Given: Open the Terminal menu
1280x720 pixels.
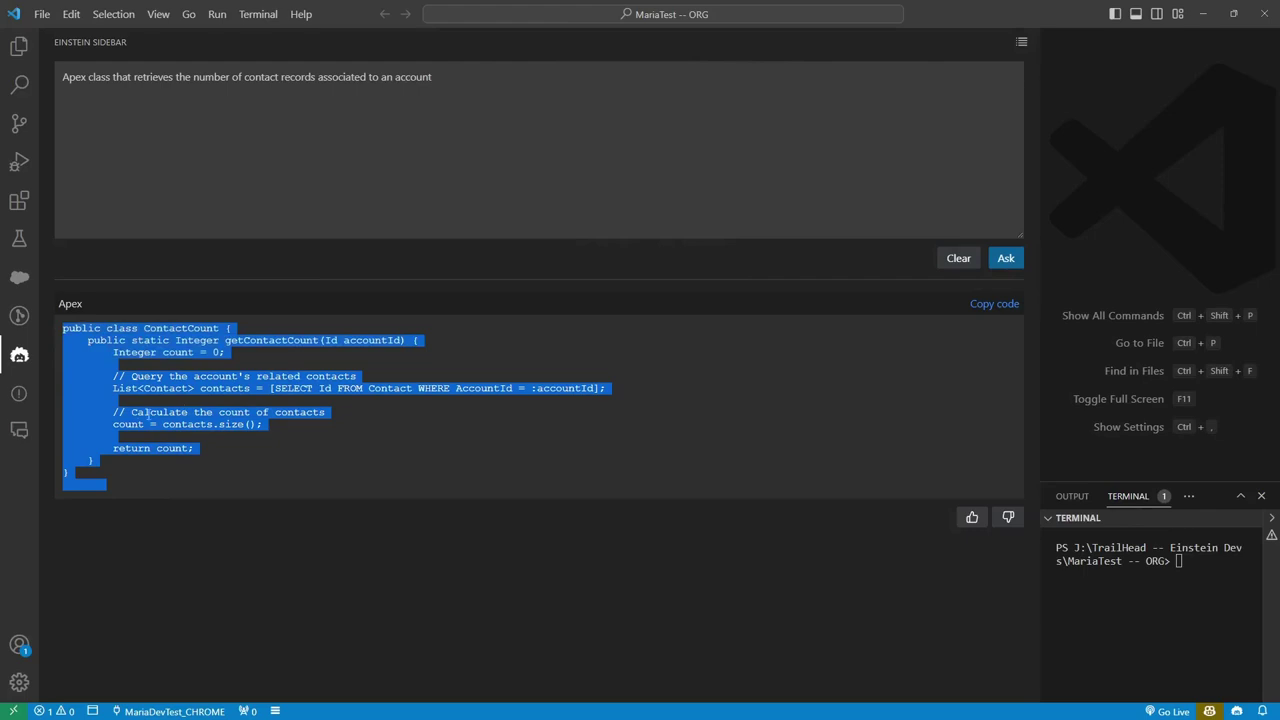Looking at the screenshot, I should click(x=258, y=14).
